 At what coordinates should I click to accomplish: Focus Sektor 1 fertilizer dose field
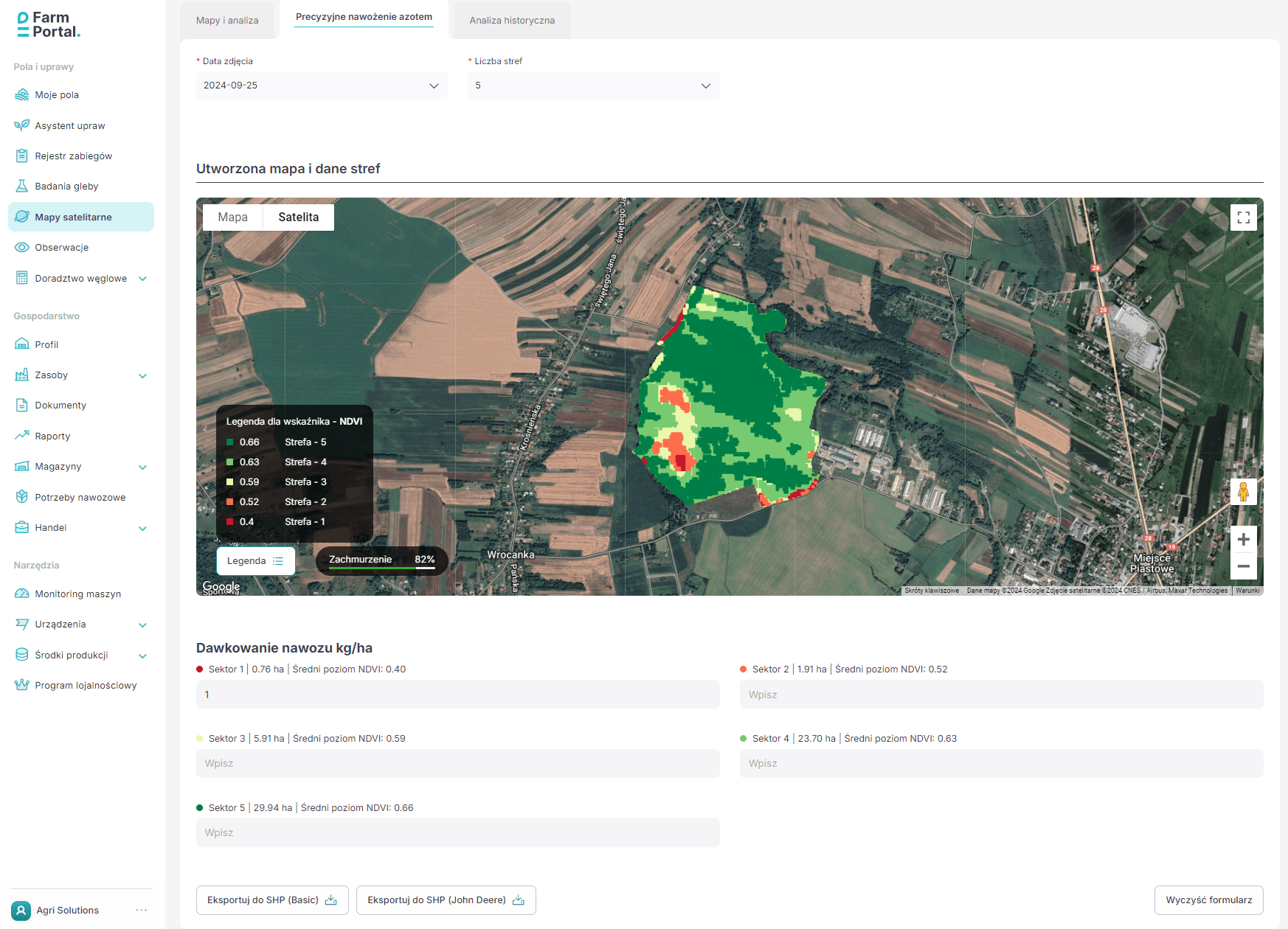coord(458,695)
